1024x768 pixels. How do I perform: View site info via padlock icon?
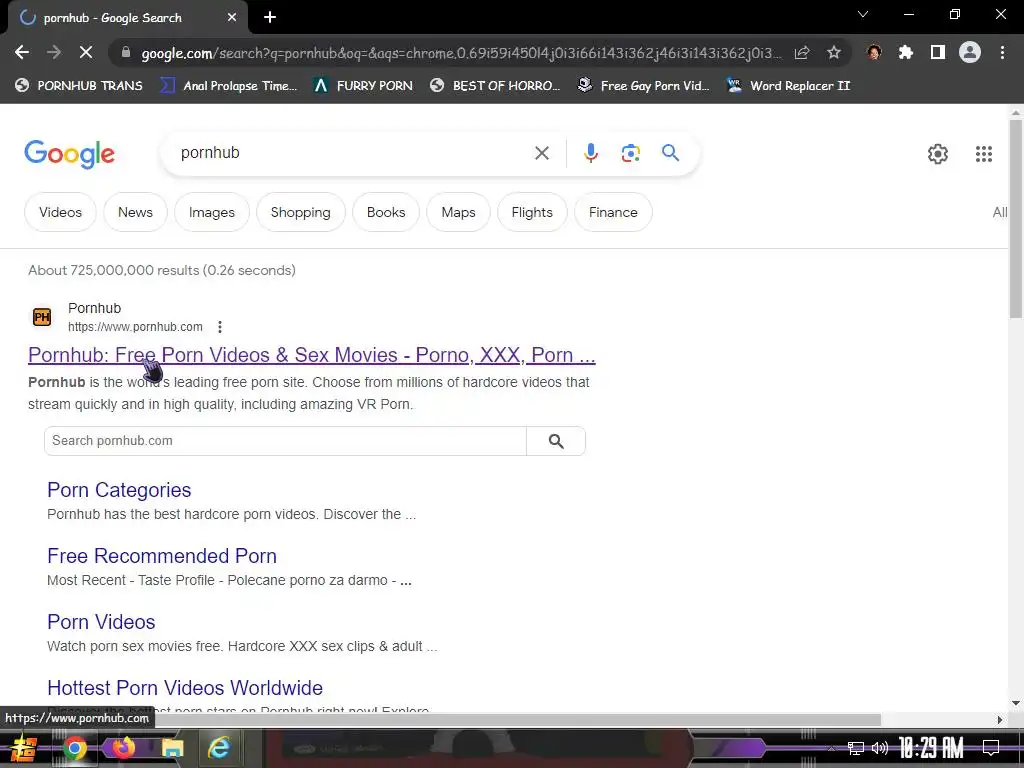click(126, 52)
